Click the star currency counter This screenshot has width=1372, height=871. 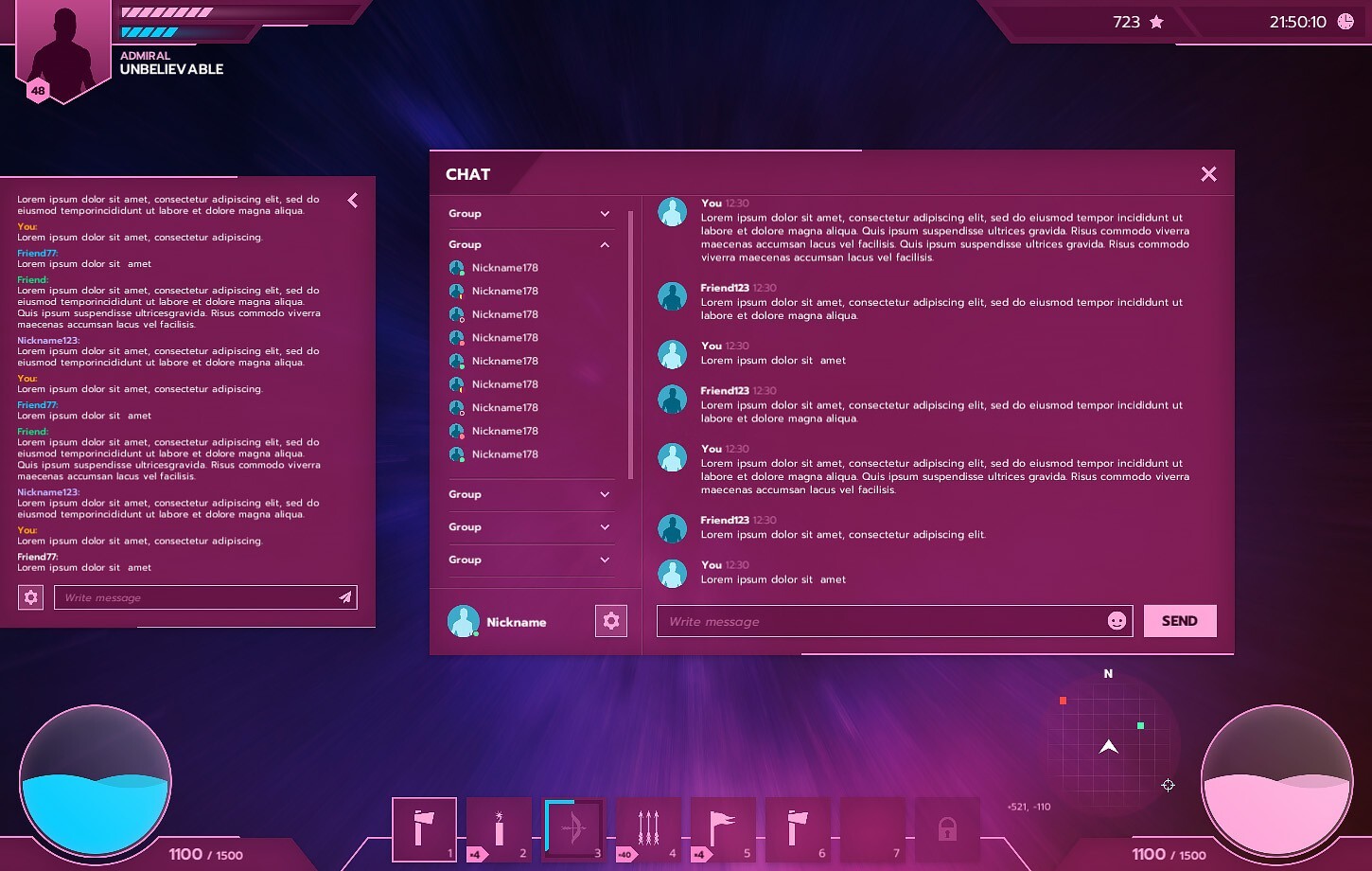click(1135, 21)
